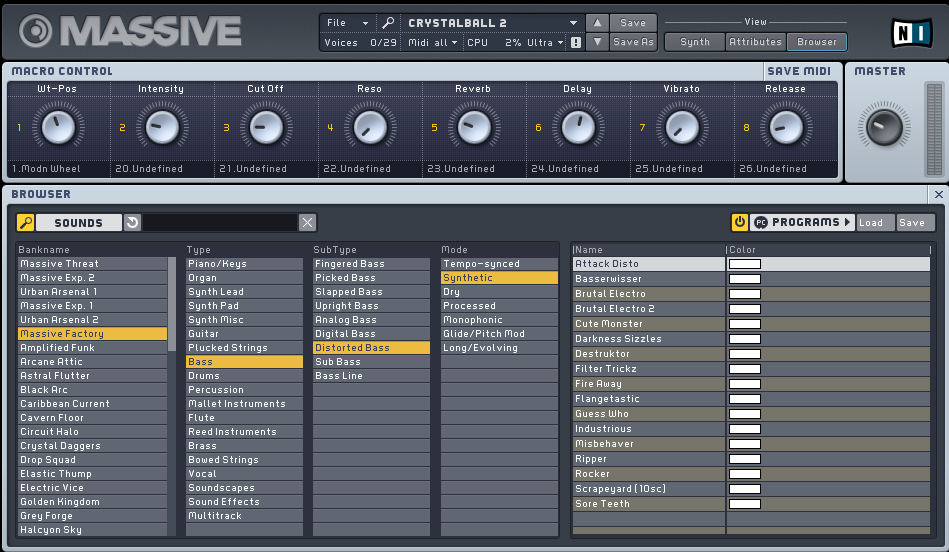Toggle the Tempo-synced mode filter
The height and width of the screenshot is (552, 949).
pyautogui.click(x=498, y=264)
